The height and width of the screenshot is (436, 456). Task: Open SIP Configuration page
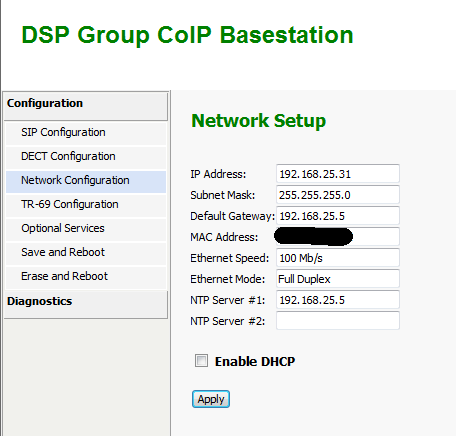86,133
